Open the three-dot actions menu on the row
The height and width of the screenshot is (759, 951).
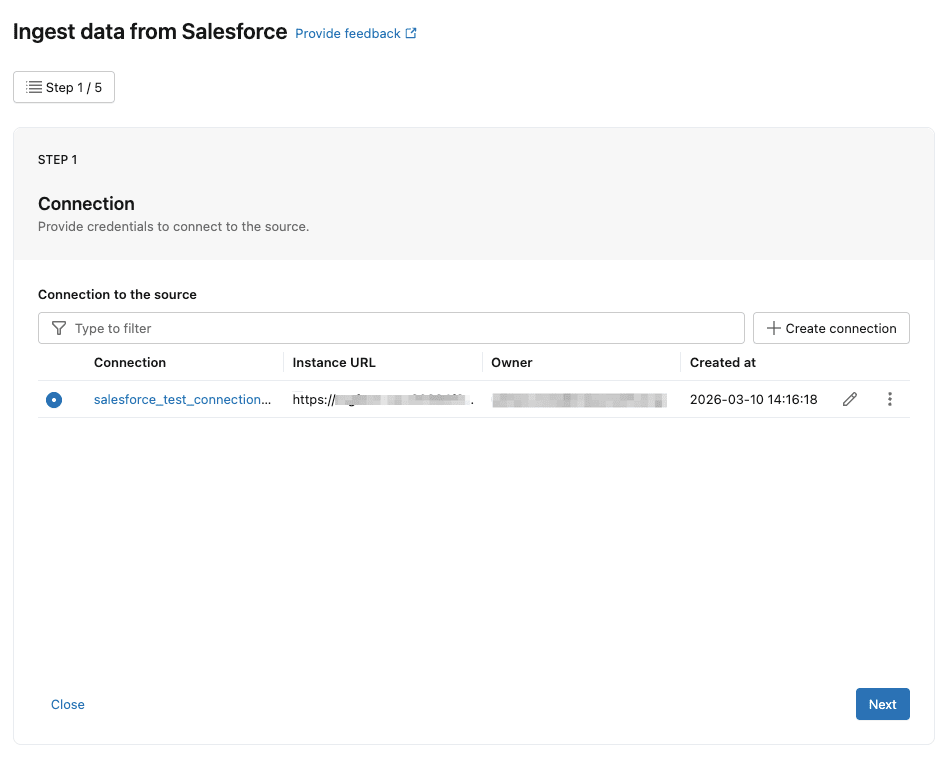click(890, 399)
